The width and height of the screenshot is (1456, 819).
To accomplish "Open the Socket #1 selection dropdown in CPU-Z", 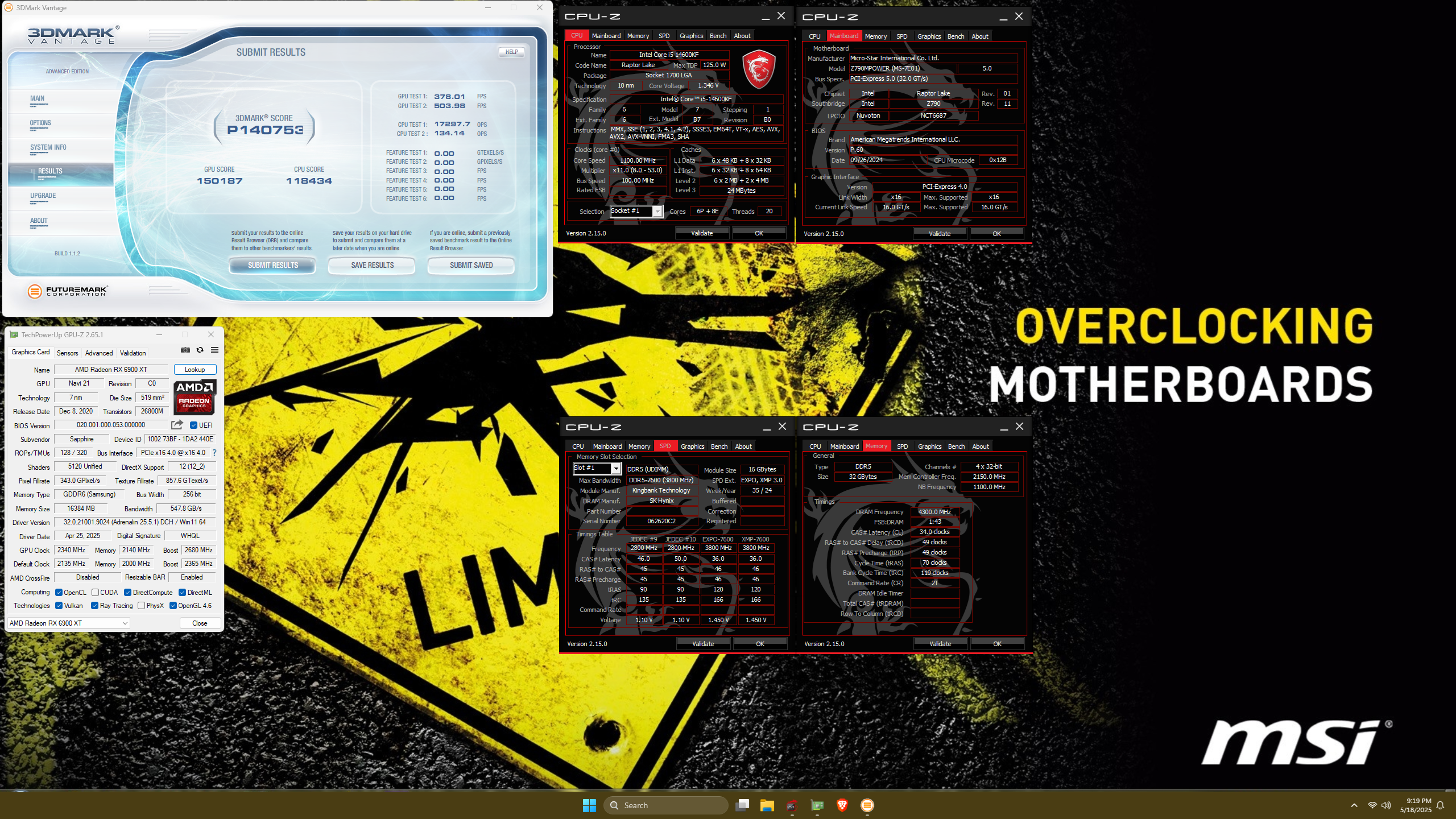I will (x=636, y=211).
